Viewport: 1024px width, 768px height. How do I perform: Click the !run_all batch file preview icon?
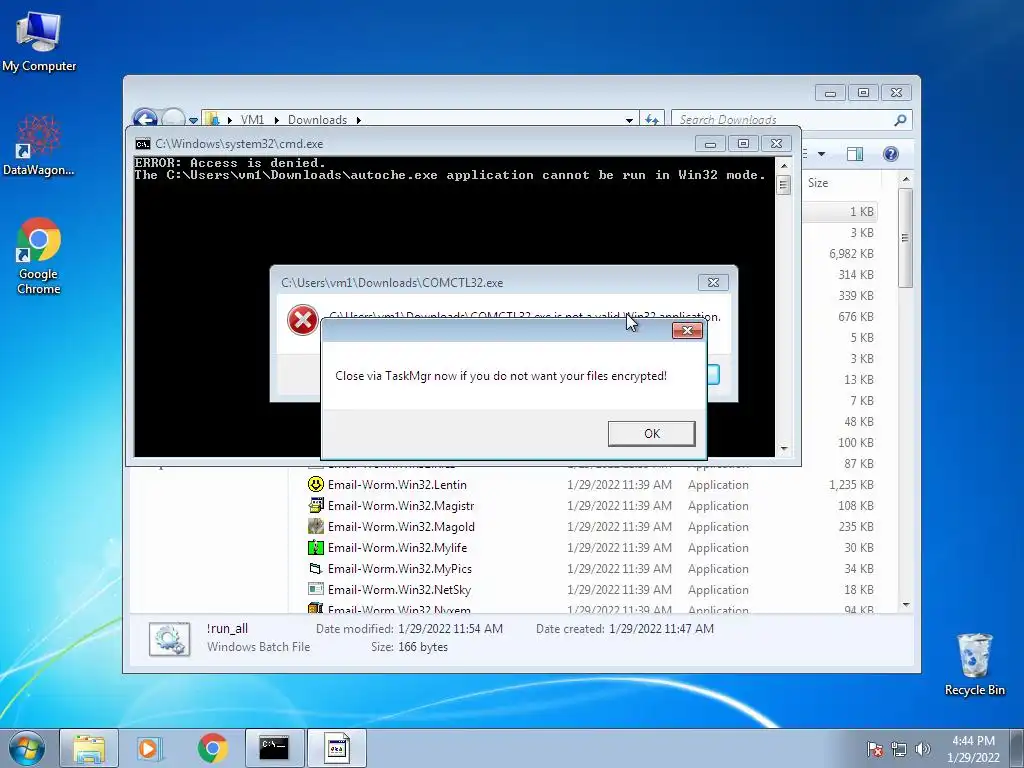point(169,638)
